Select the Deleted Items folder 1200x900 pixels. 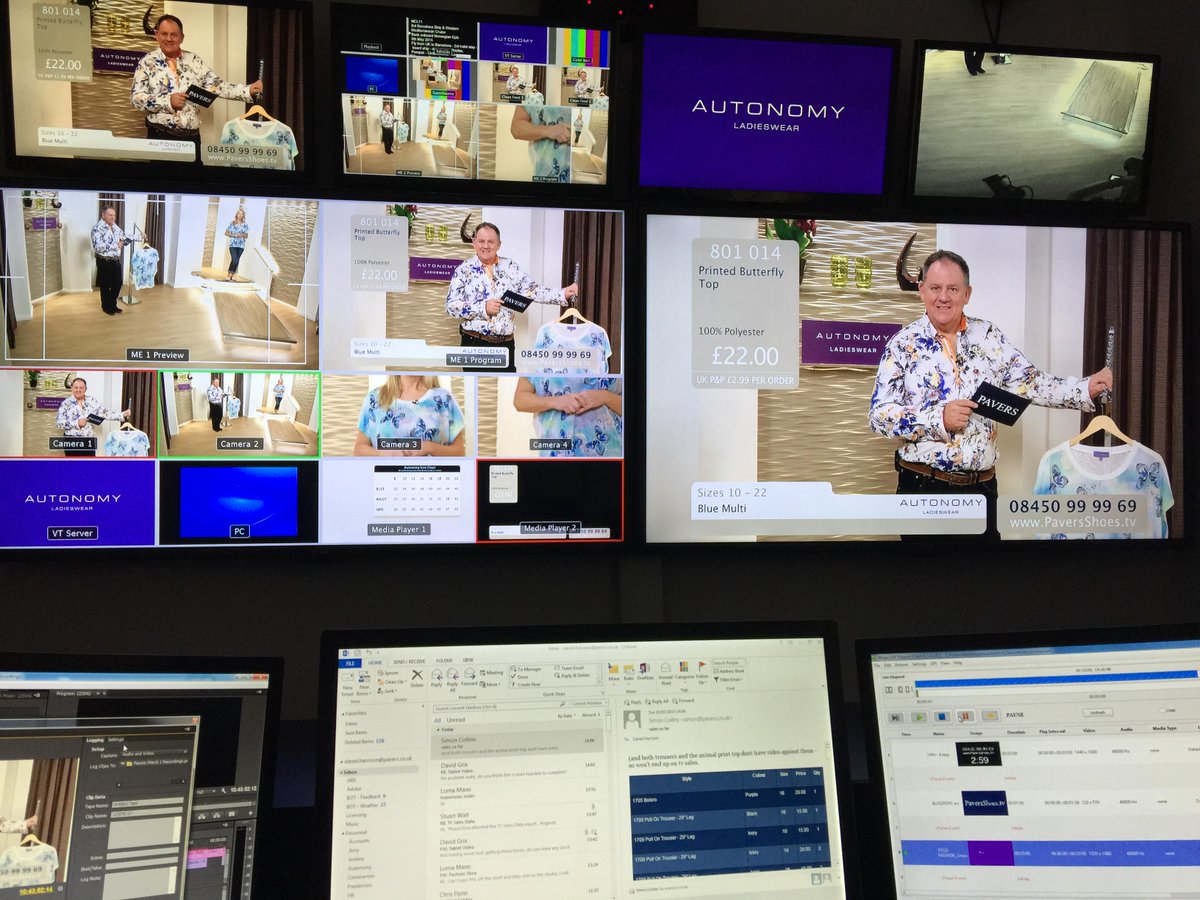[363, 742]
